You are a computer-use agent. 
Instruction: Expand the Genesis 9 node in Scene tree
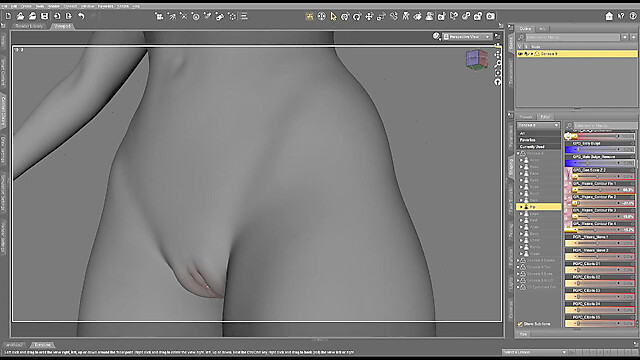(x=531, y=53)
